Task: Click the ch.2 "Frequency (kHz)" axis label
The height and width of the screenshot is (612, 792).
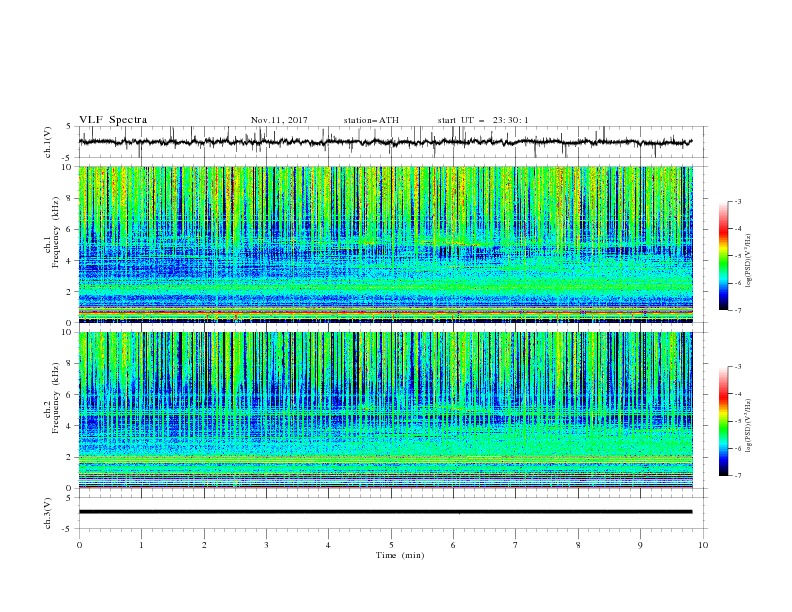Action: tap(56, 398)
